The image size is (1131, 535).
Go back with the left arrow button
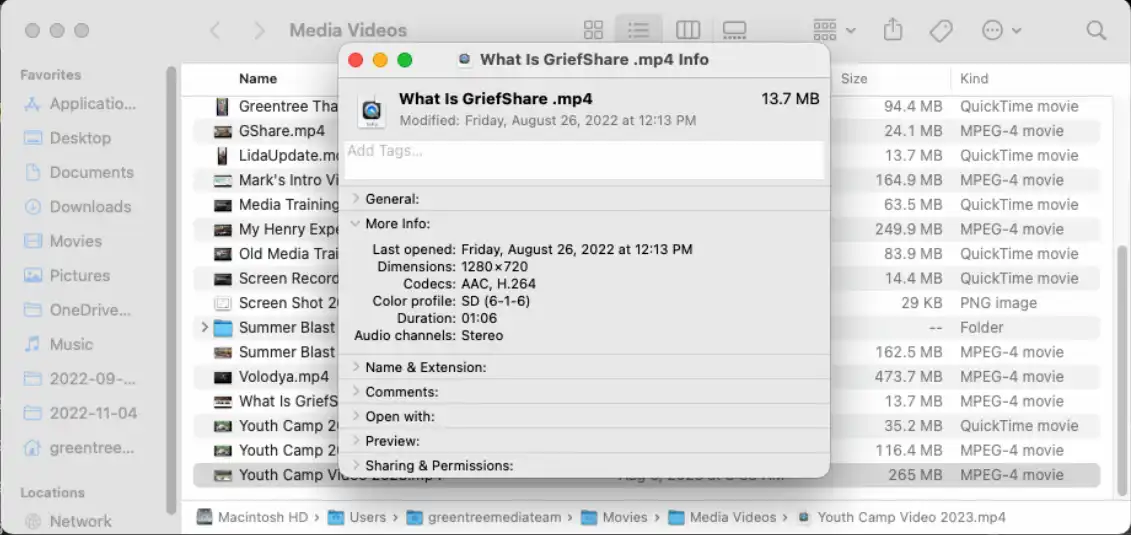point(215,30)
